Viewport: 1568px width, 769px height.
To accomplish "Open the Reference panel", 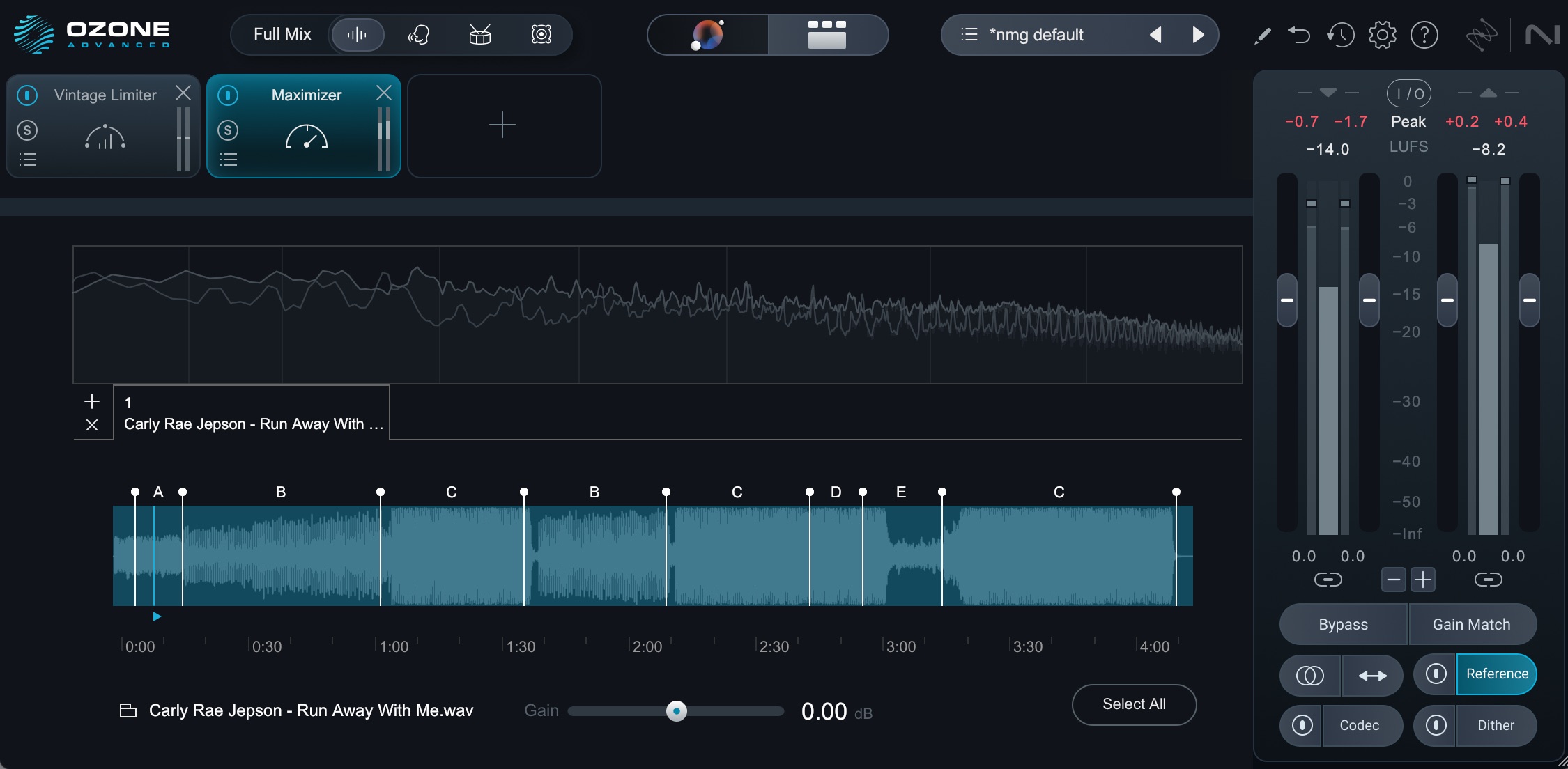I will click(1497, 674).
